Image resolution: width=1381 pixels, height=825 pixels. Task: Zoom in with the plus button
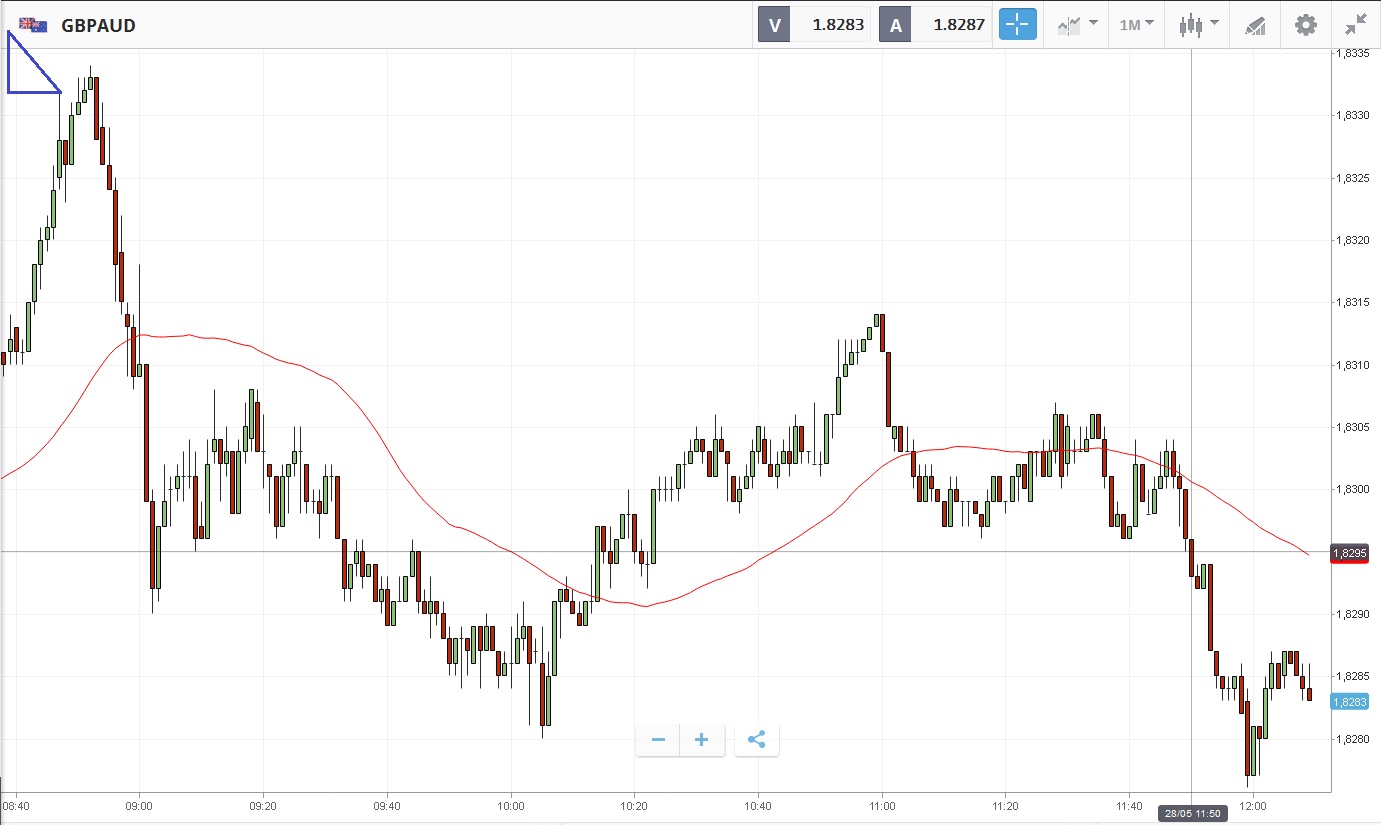[702, 740]
